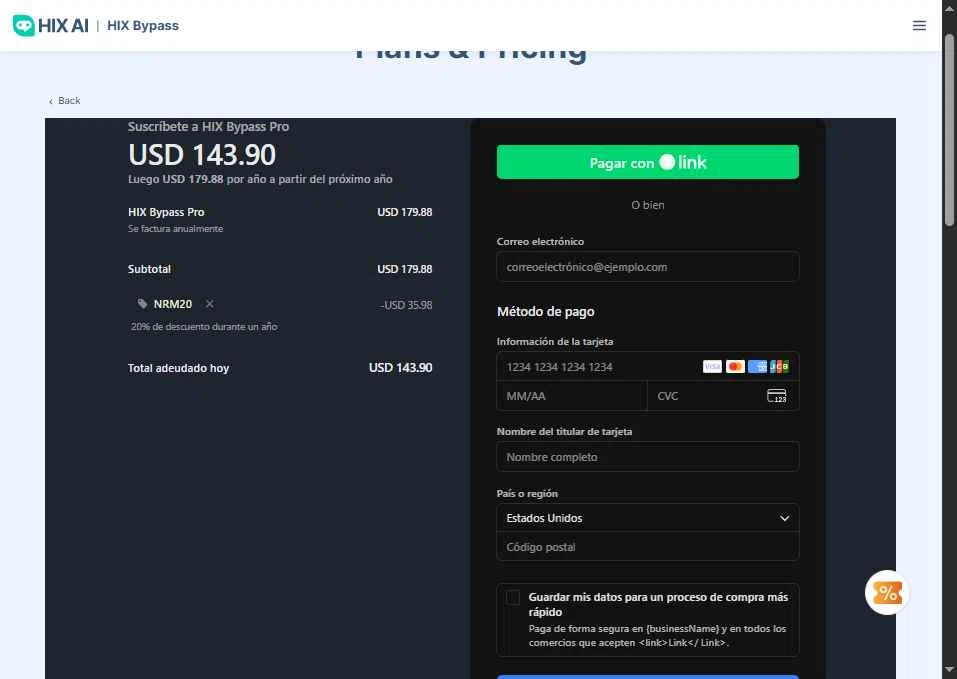Click the USD 143.90 headline price
Viewport: 957px width, 679px height.
point(202,155)
